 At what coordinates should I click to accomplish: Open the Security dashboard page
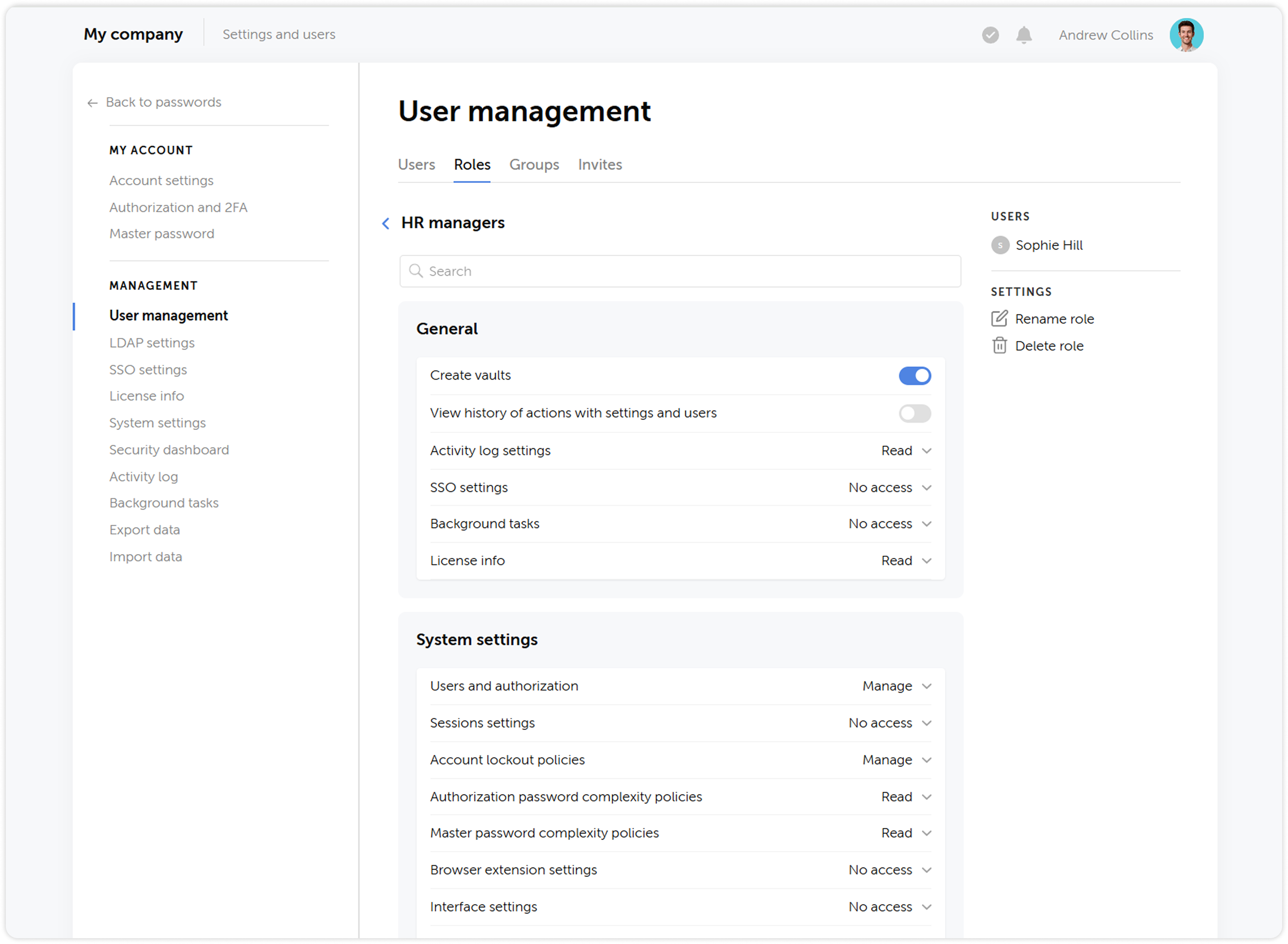click(x=169, y=450)
